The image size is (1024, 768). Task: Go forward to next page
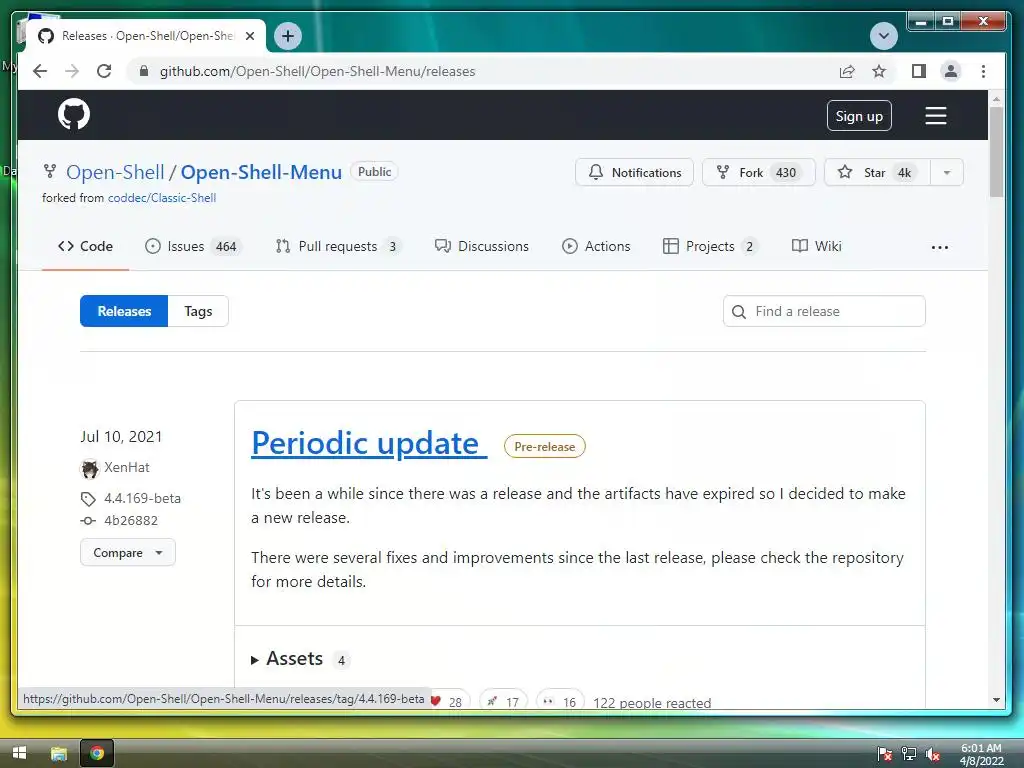[x=72, y=71]
